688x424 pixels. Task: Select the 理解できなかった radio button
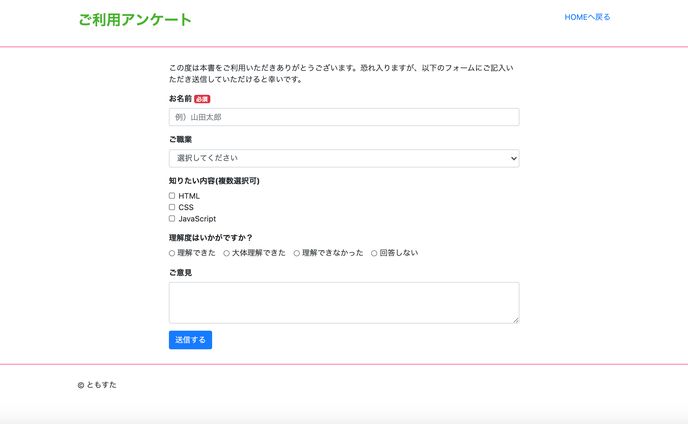click(x=297, y=253)
